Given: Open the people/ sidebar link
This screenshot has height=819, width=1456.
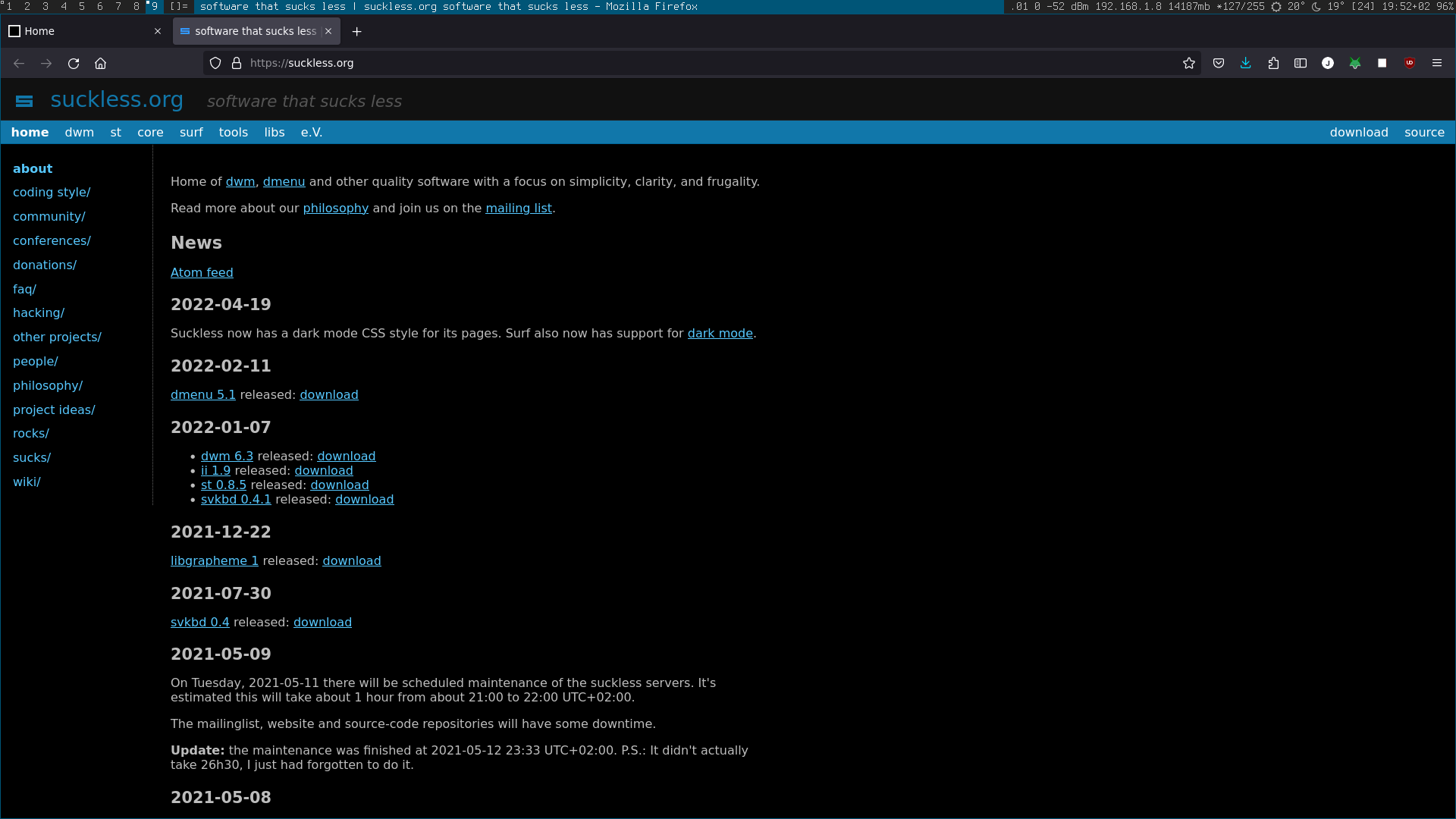Looking at the screenshot, I should [x=36, y=362].
